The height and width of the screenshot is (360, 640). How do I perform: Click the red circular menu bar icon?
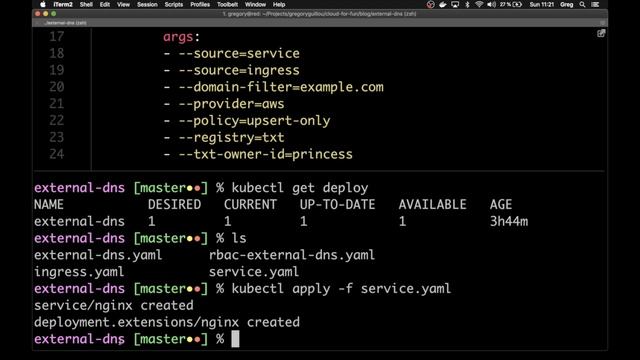coord(431,4)
